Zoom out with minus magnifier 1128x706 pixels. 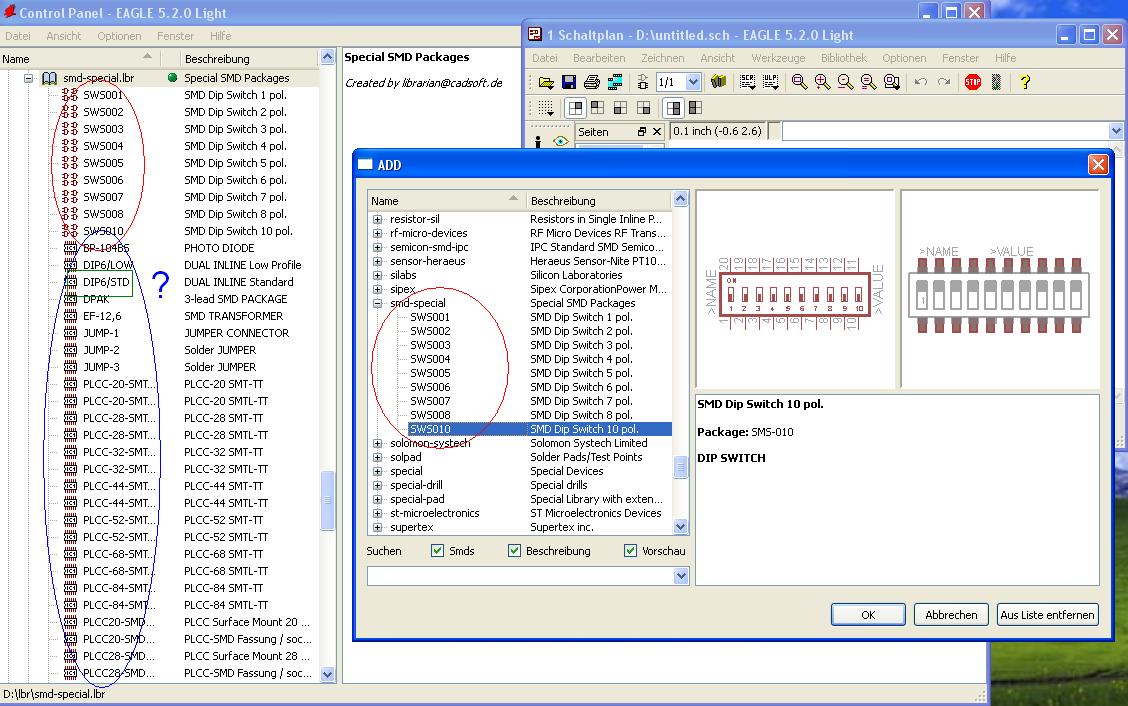point(845,82)
